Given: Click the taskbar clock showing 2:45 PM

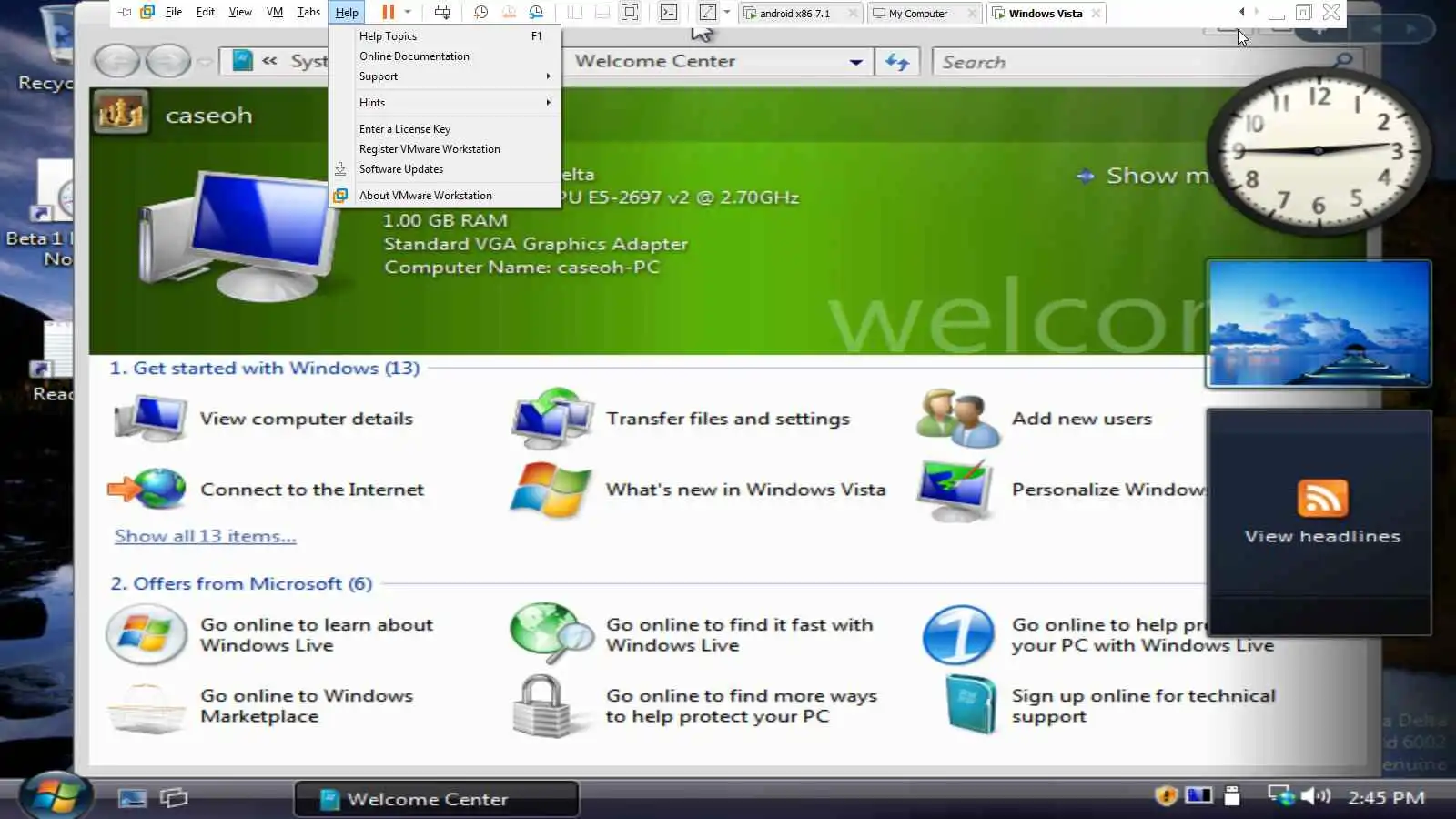Looking at the screenshot, I should pos(1386,798).
